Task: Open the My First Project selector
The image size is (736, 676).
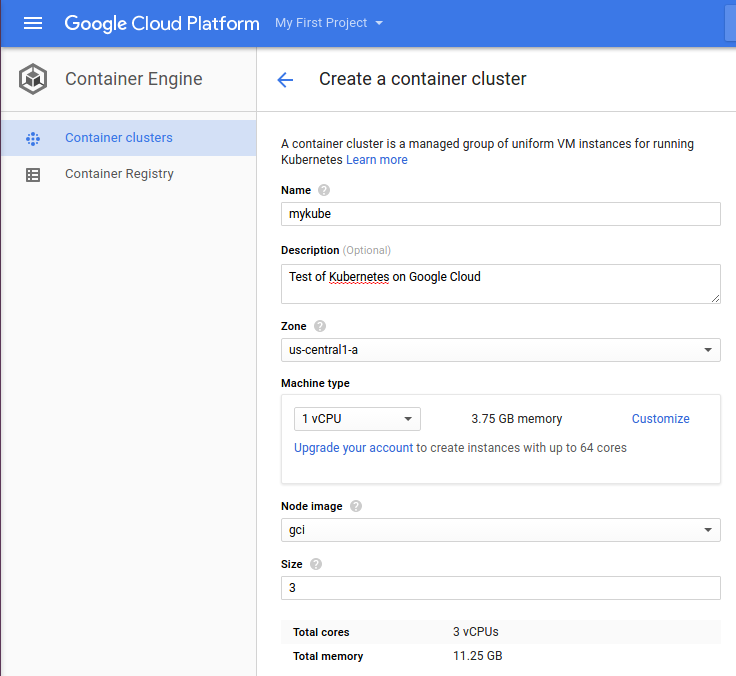Action: click(x=329, y=23)
